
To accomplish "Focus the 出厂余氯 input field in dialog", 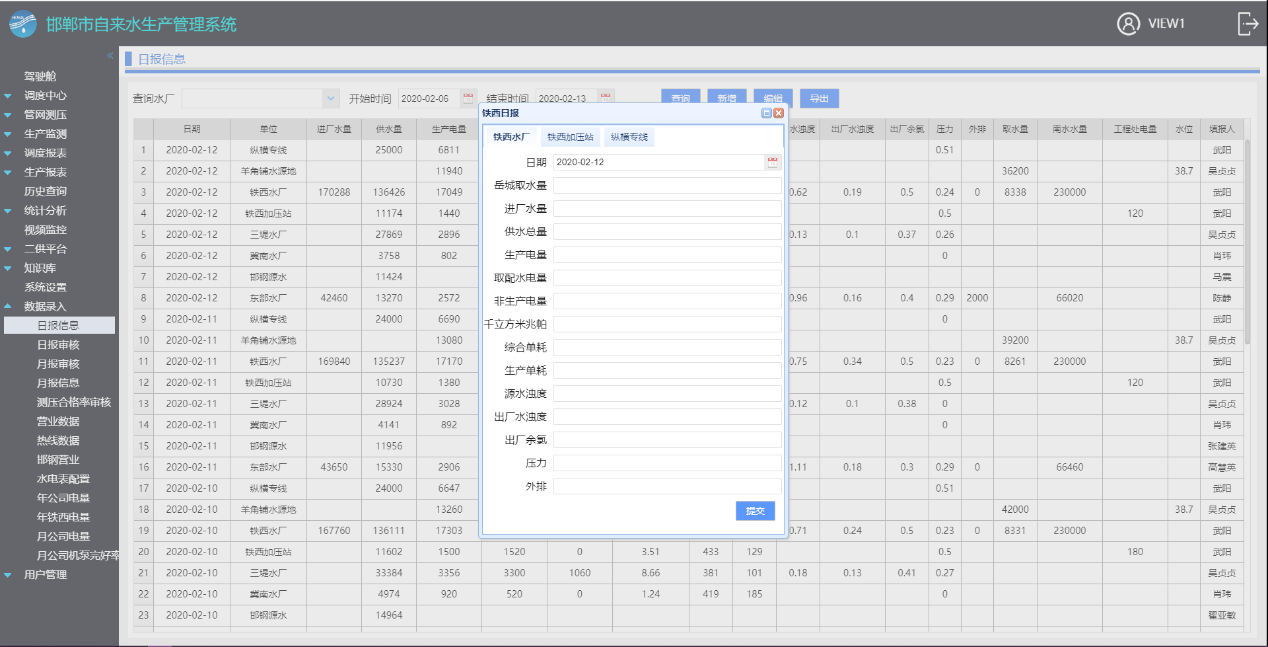I will pos(667,439).
